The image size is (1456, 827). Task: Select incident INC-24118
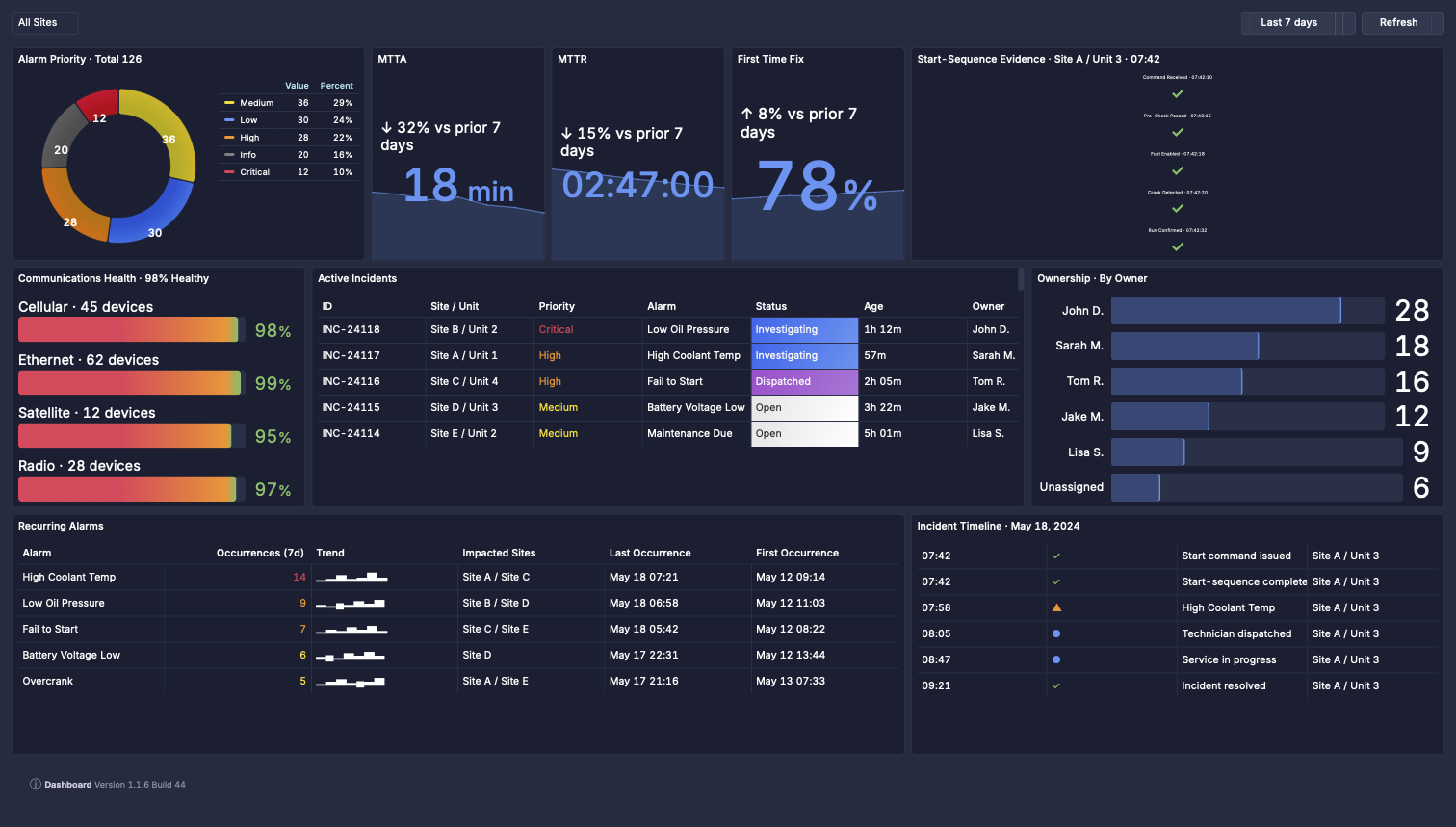(351, 329)
